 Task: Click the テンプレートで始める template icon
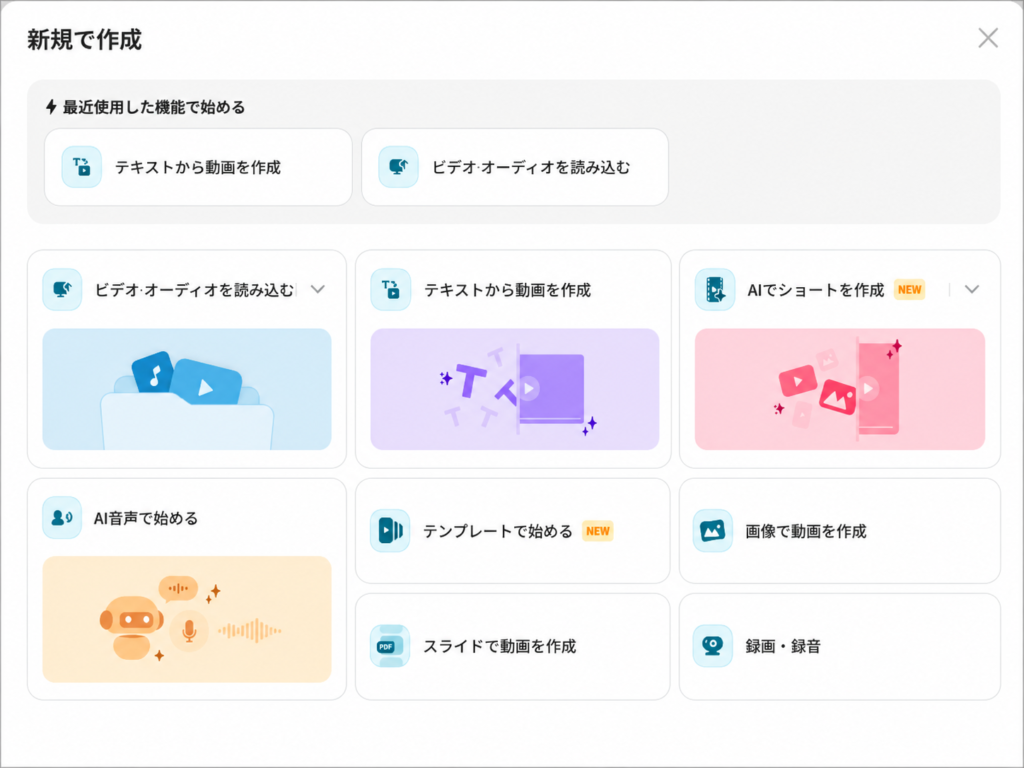point(390,531)
